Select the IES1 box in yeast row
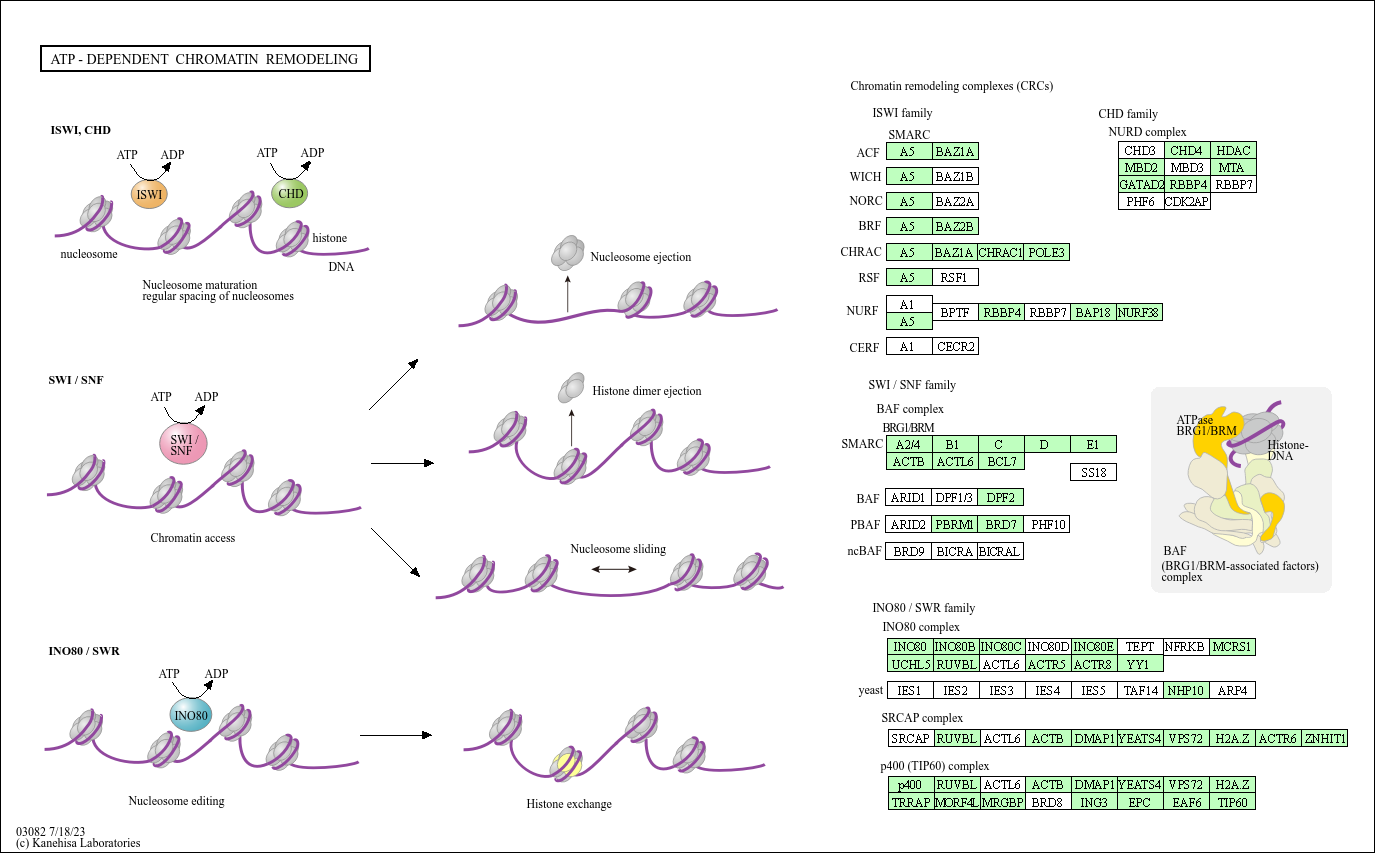Screen dimensions: 1375x853 909,690
